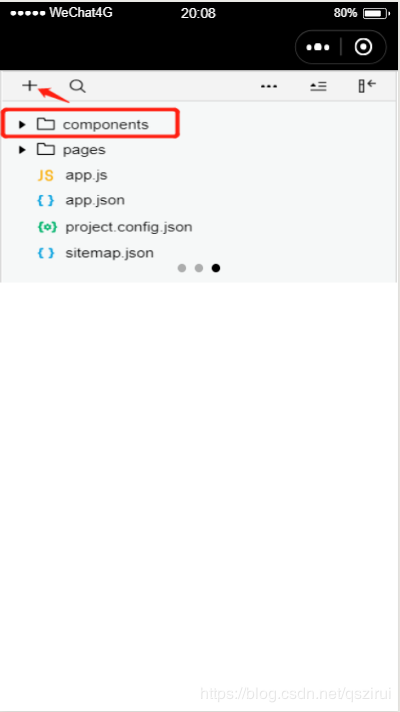Click the green config icon for project.config.json

pyautogui.click(x=47, y=227)
